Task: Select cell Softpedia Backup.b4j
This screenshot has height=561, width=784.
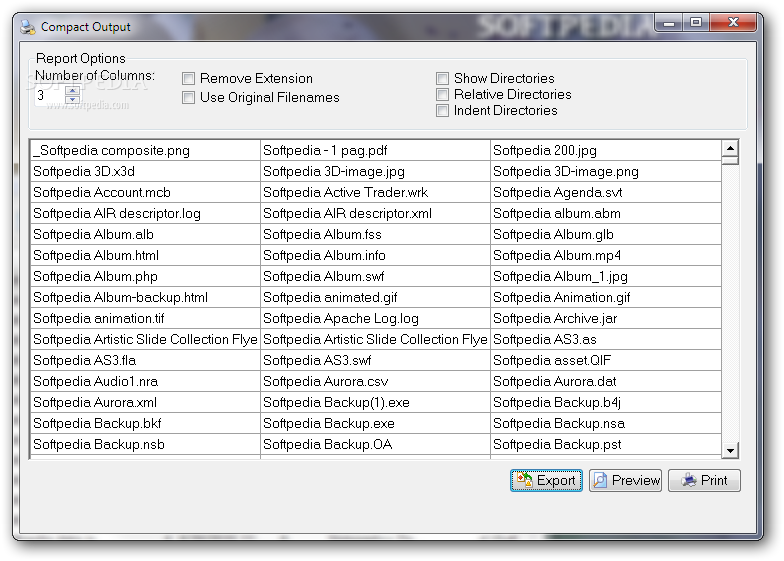Action: pos(606,402)
